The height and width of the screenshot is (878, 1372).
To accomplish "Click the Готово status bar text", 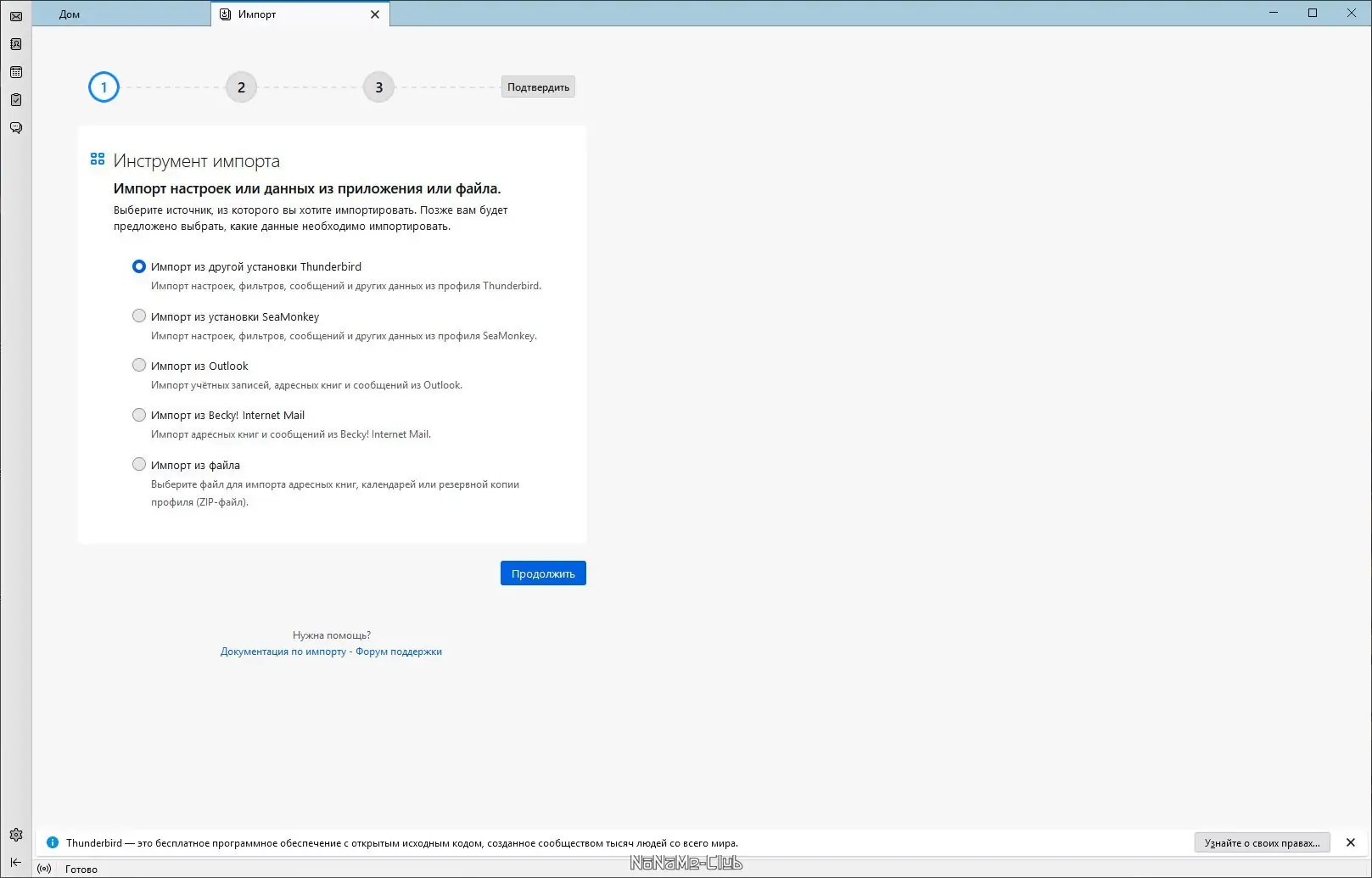I will [x=81, y=870].
